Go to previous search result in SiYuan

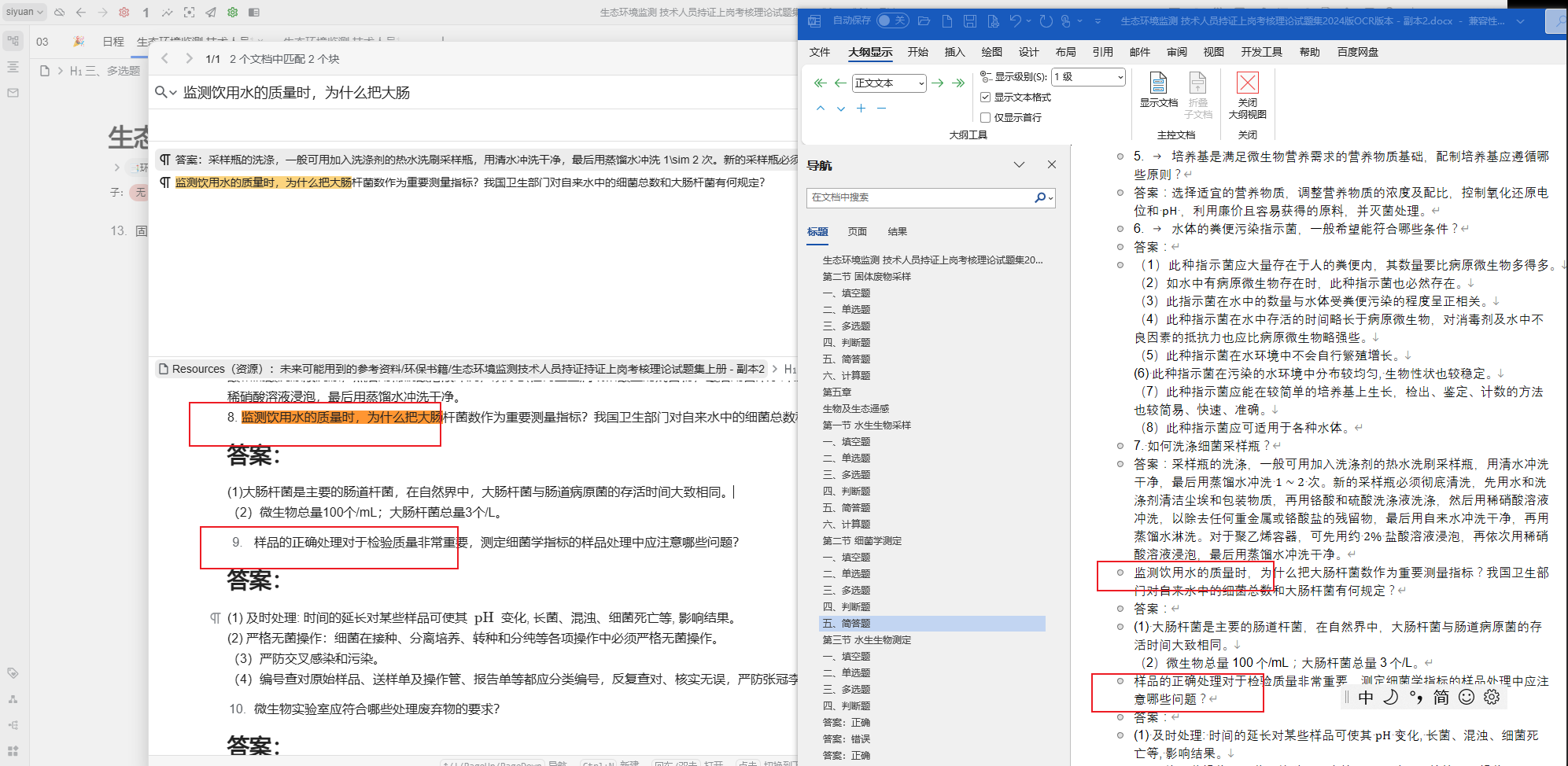165,58
